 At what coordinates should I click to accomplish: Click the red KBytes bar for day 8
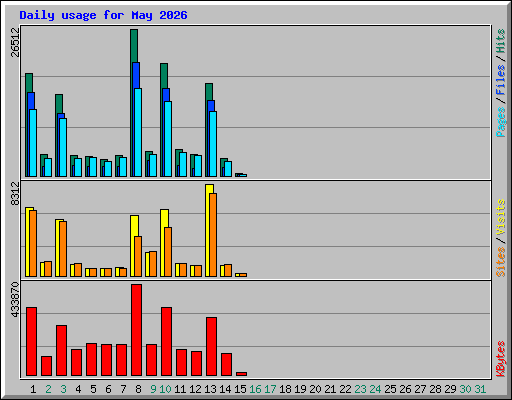point(137,330)
